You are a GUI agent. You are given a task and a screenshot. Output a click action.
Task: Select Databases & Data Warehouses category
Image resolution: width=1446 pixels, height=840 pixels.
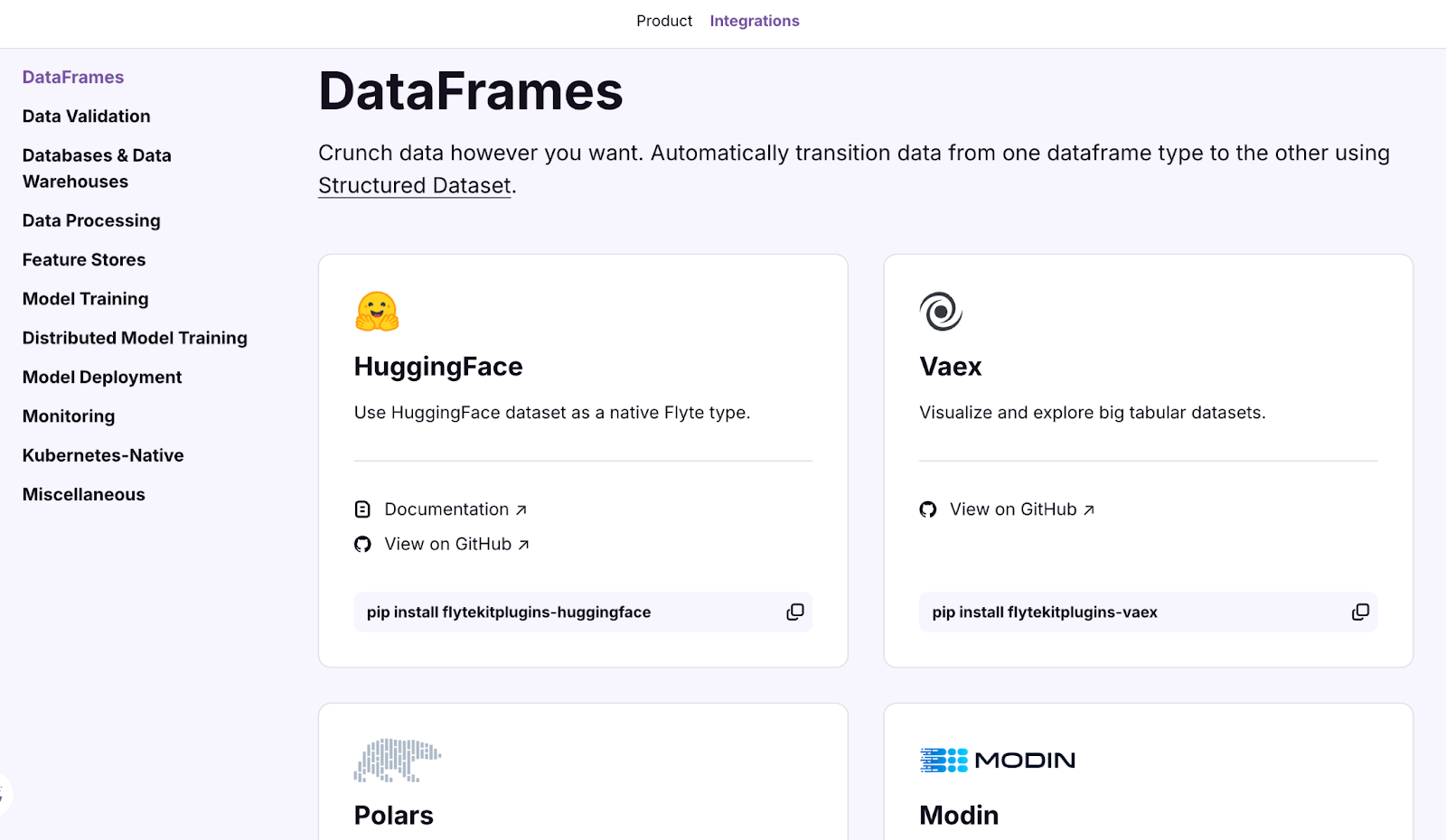point(97,168)
